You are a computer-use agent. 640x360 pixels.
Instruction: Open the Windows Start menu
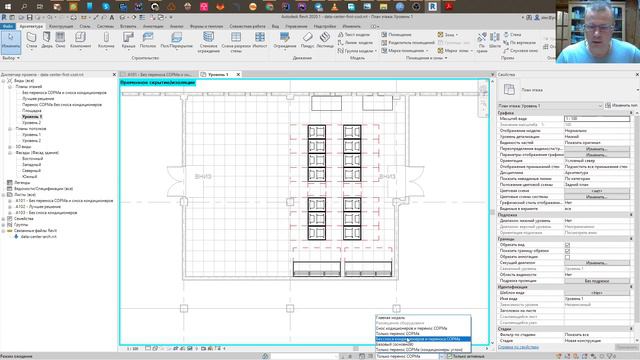pos(7,7)
